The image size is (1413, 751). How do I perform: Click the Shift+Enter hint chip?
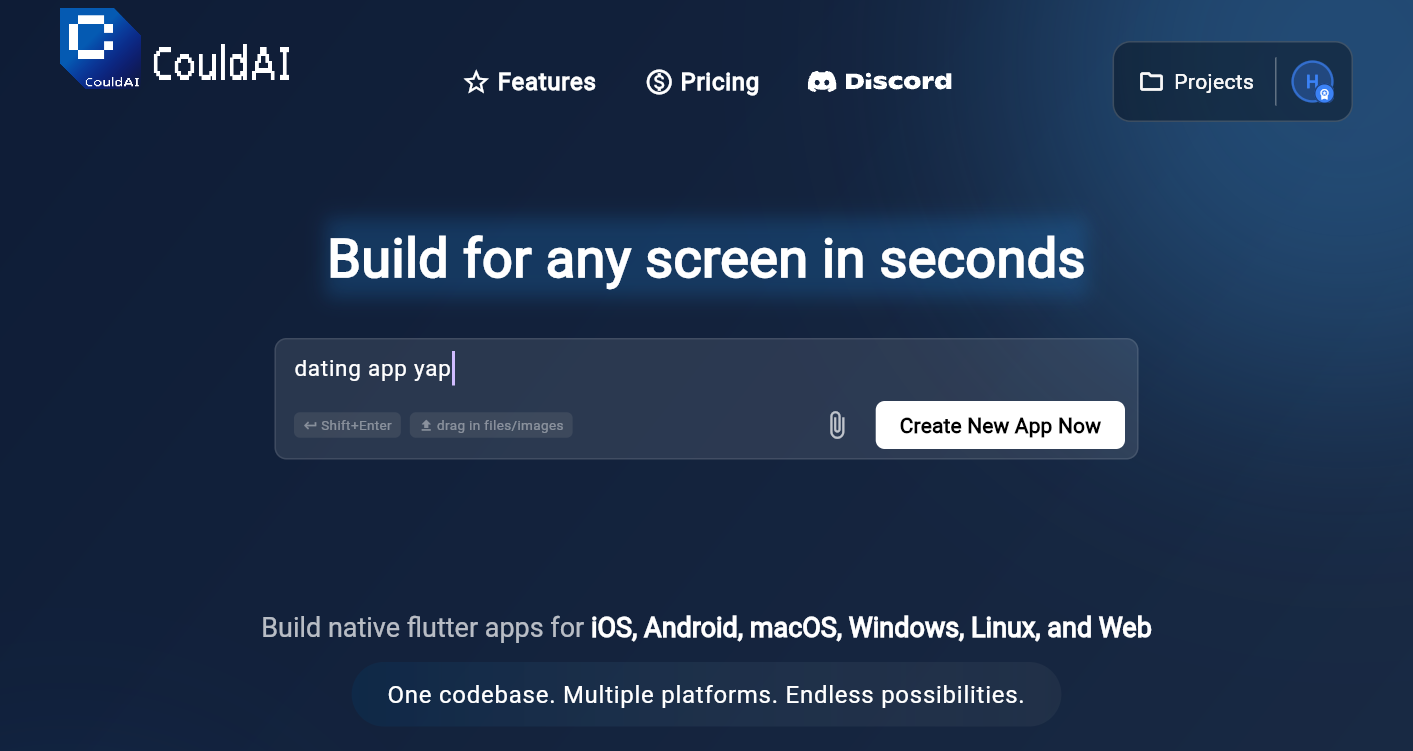tap(347, 425)
